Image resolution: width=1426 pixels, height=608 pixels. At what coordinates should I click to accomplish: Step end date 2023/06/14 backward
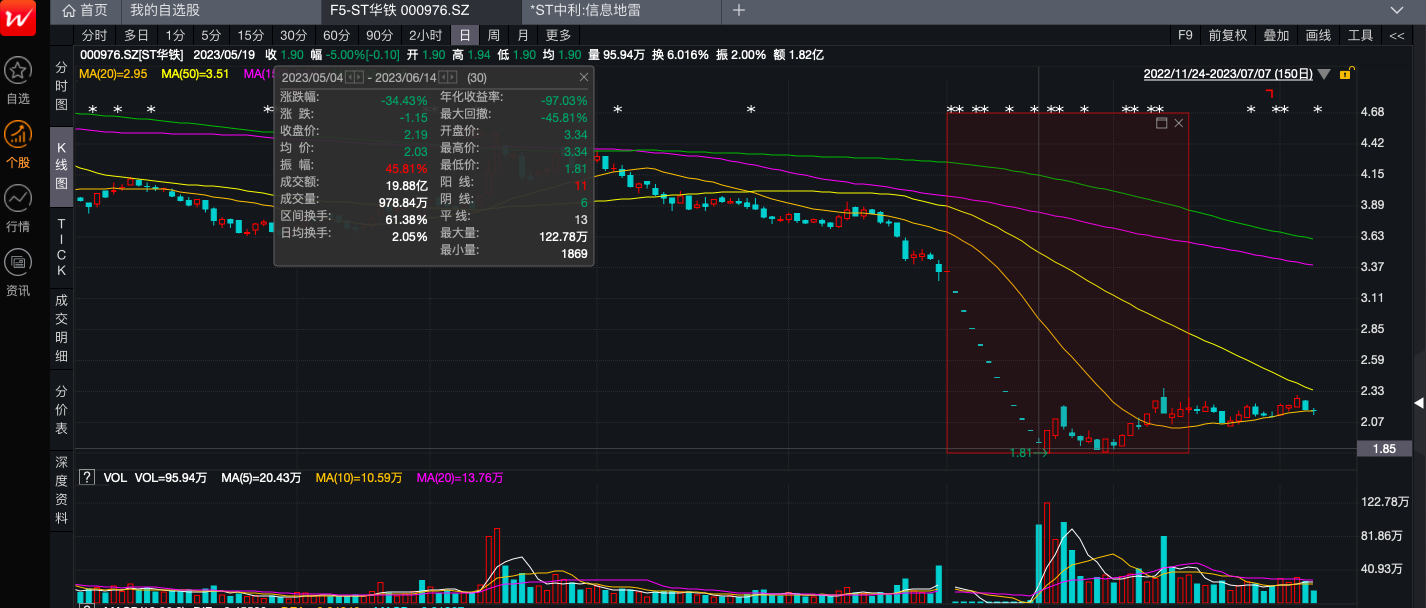coord(443,77)
